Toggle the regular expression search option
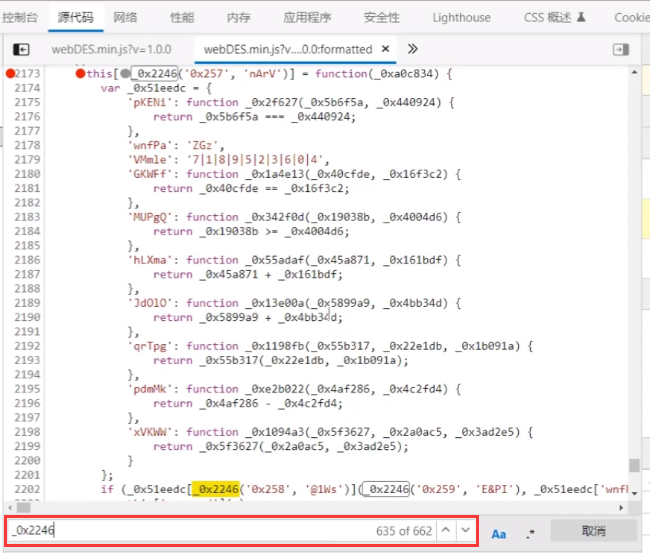The width and height of the screenshot is (650, 553). coord(530,533)
